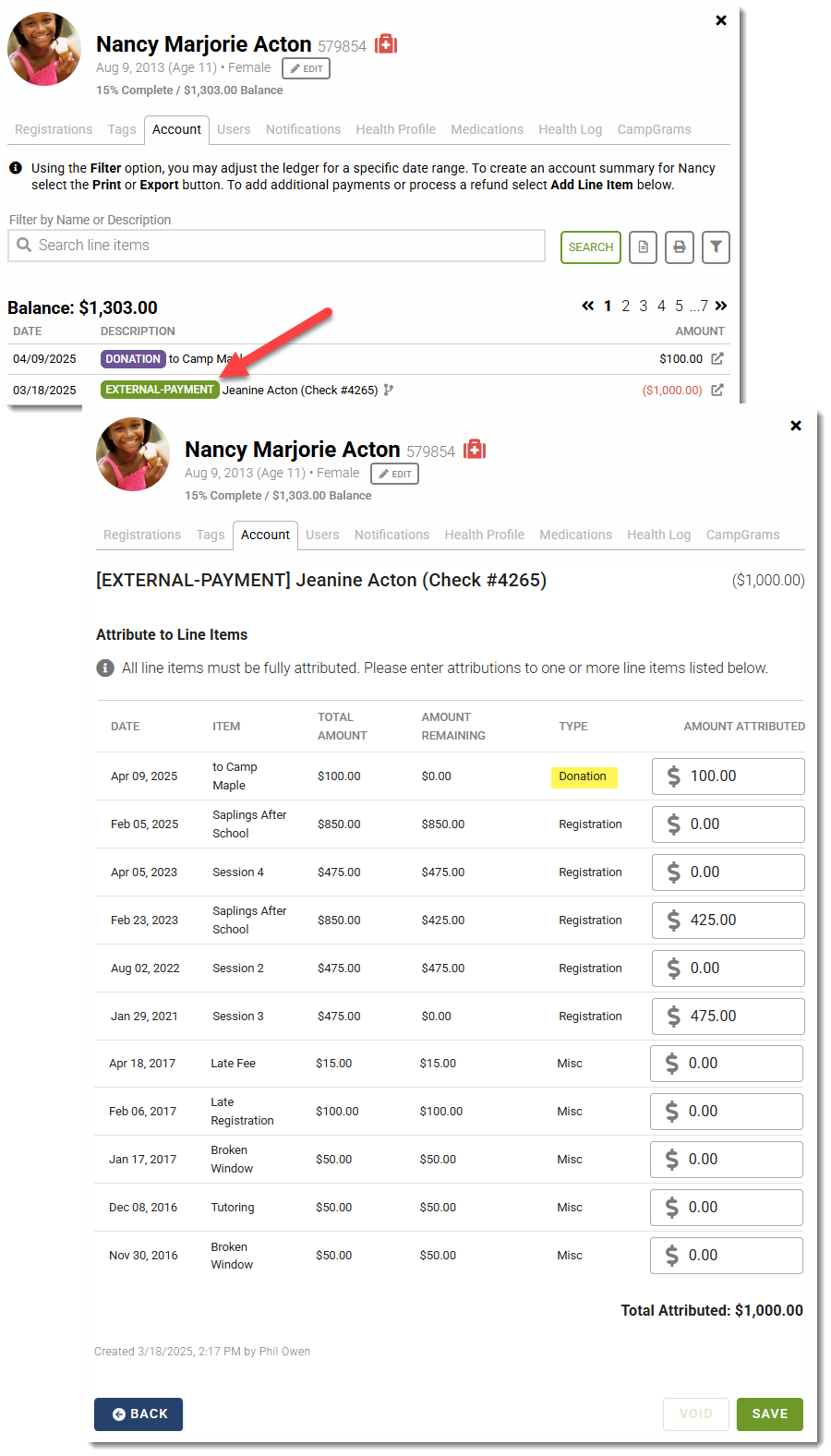The image size is (831, 1456).
Task: Open Health Profile tab in front panel
Action: [485, 535]
